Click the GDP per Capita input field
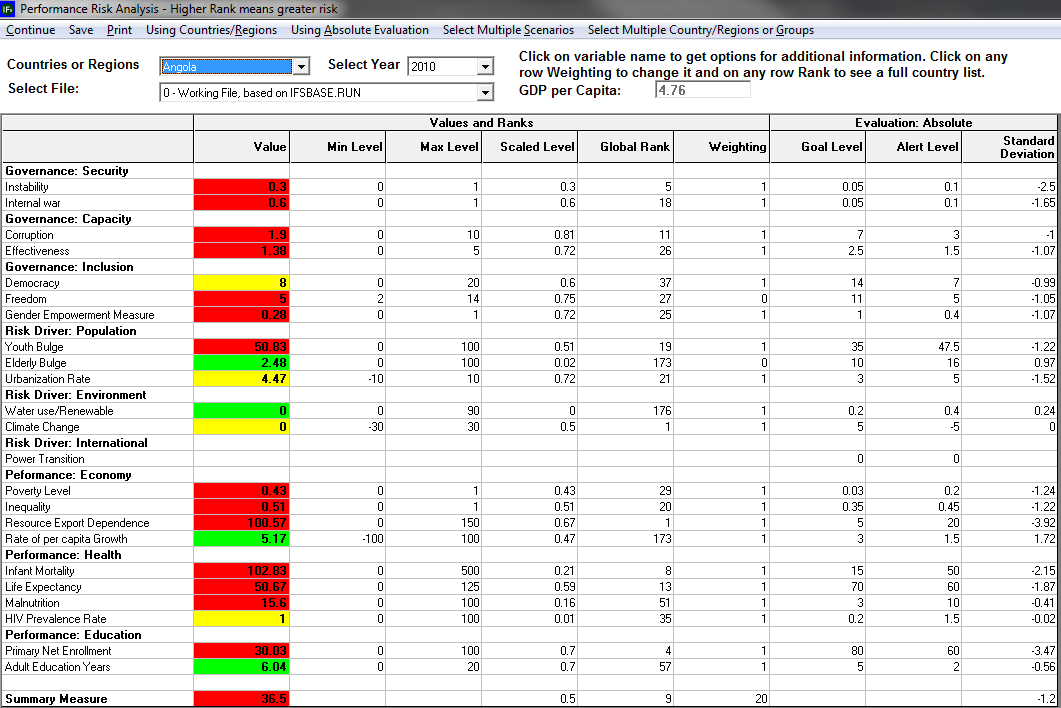 click(705, 89)
